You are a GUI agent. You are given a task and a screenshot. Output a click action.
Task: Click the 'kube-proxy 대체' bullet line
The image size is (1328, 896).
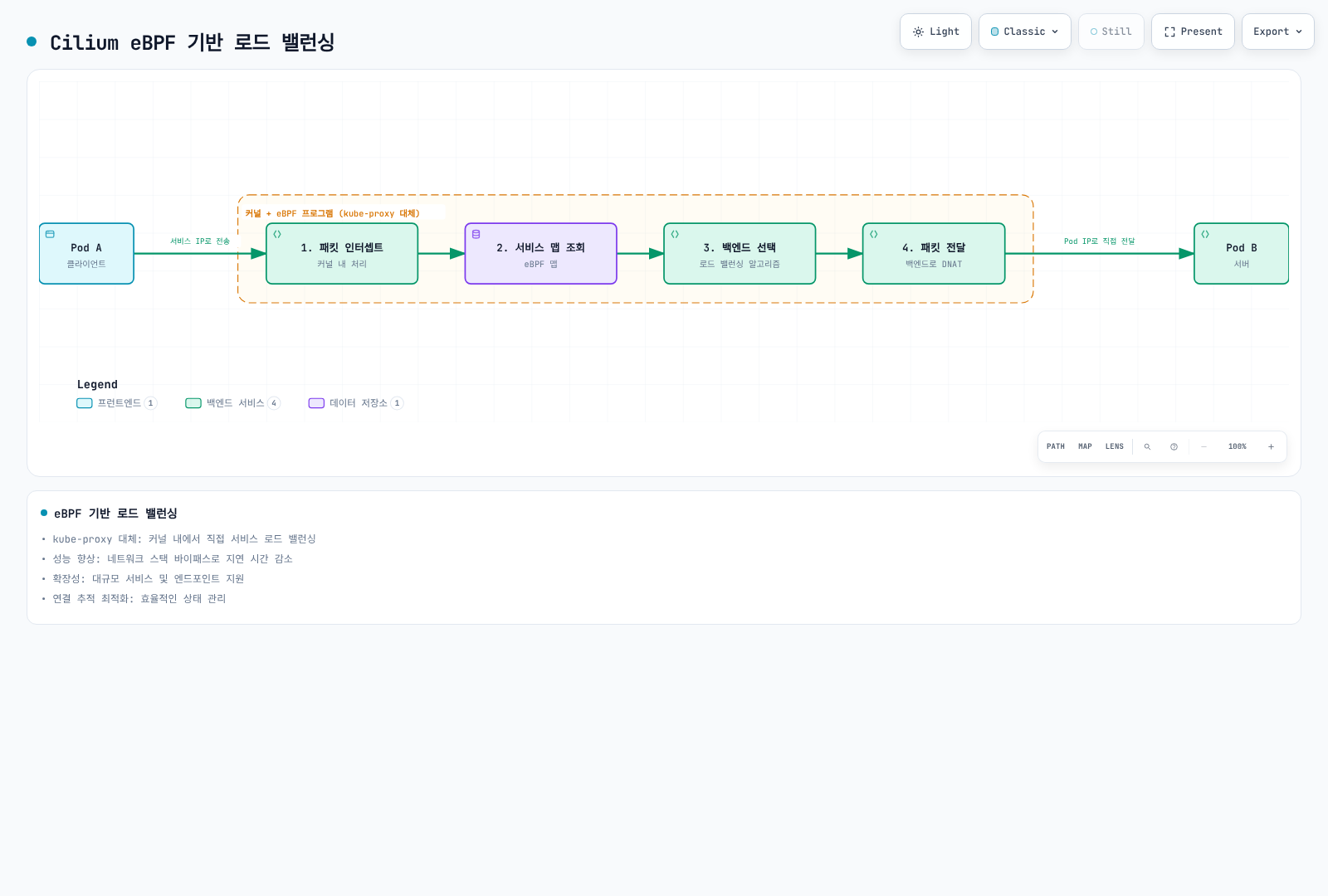pyautogui.click(x=183, y=539)
